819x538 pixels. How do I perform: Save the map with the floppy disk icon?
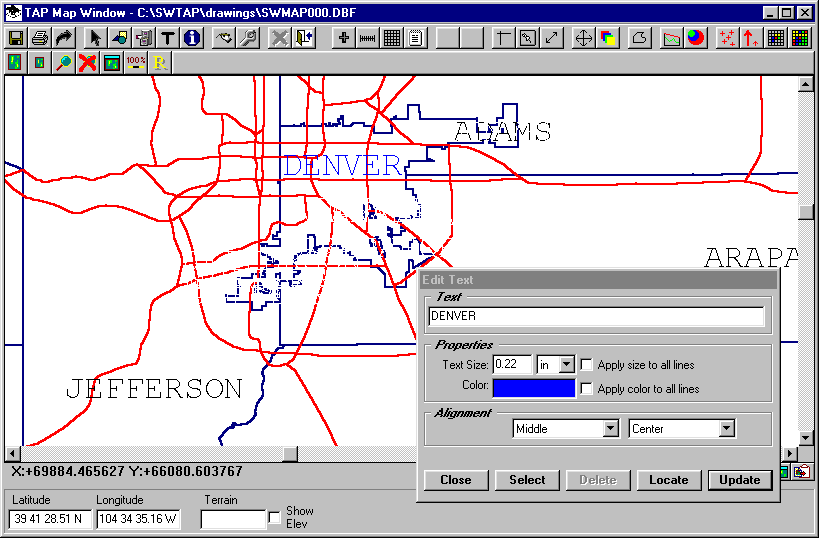16,38
